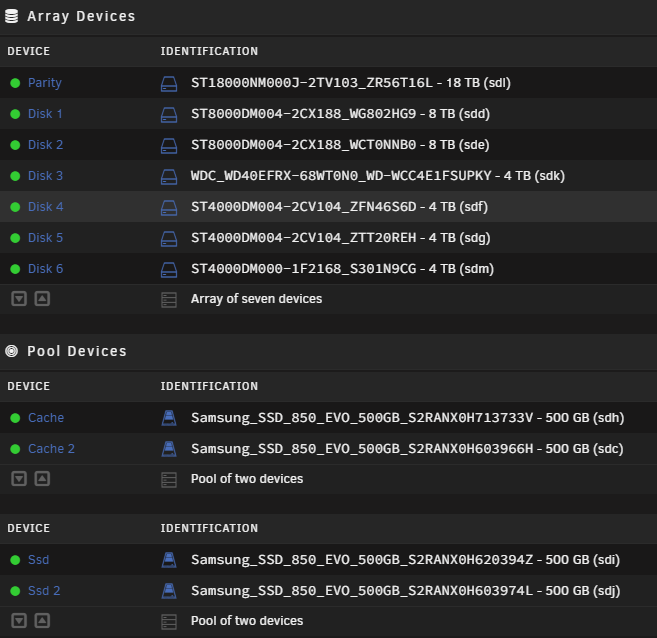The height and width of the screenshot is (638, 657).
Task: Expand array with the down arrow button
Action: pos(19,299)
